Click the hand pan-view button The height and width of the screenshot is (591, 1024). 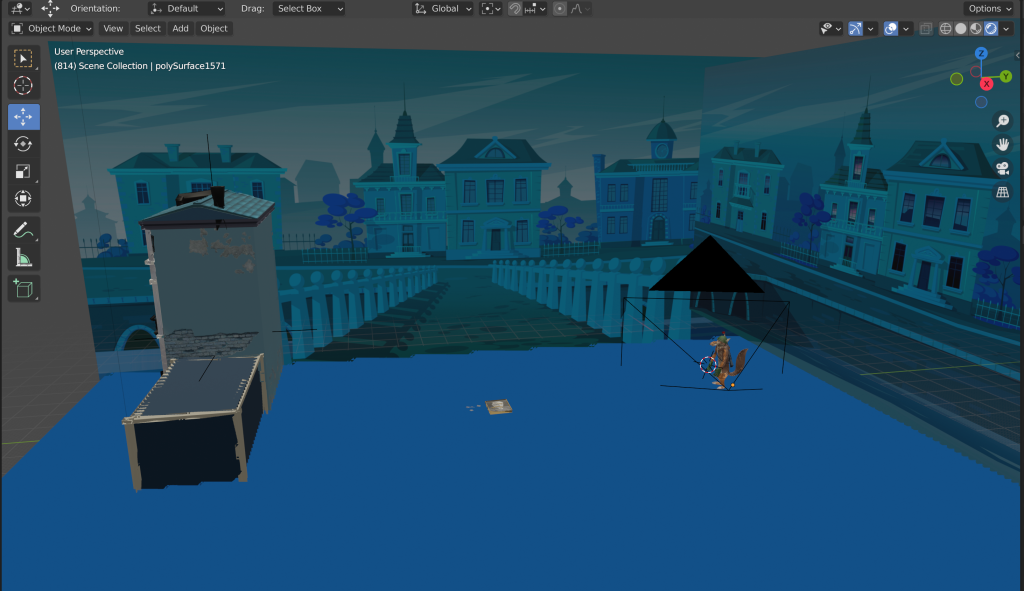point(1002,144)
